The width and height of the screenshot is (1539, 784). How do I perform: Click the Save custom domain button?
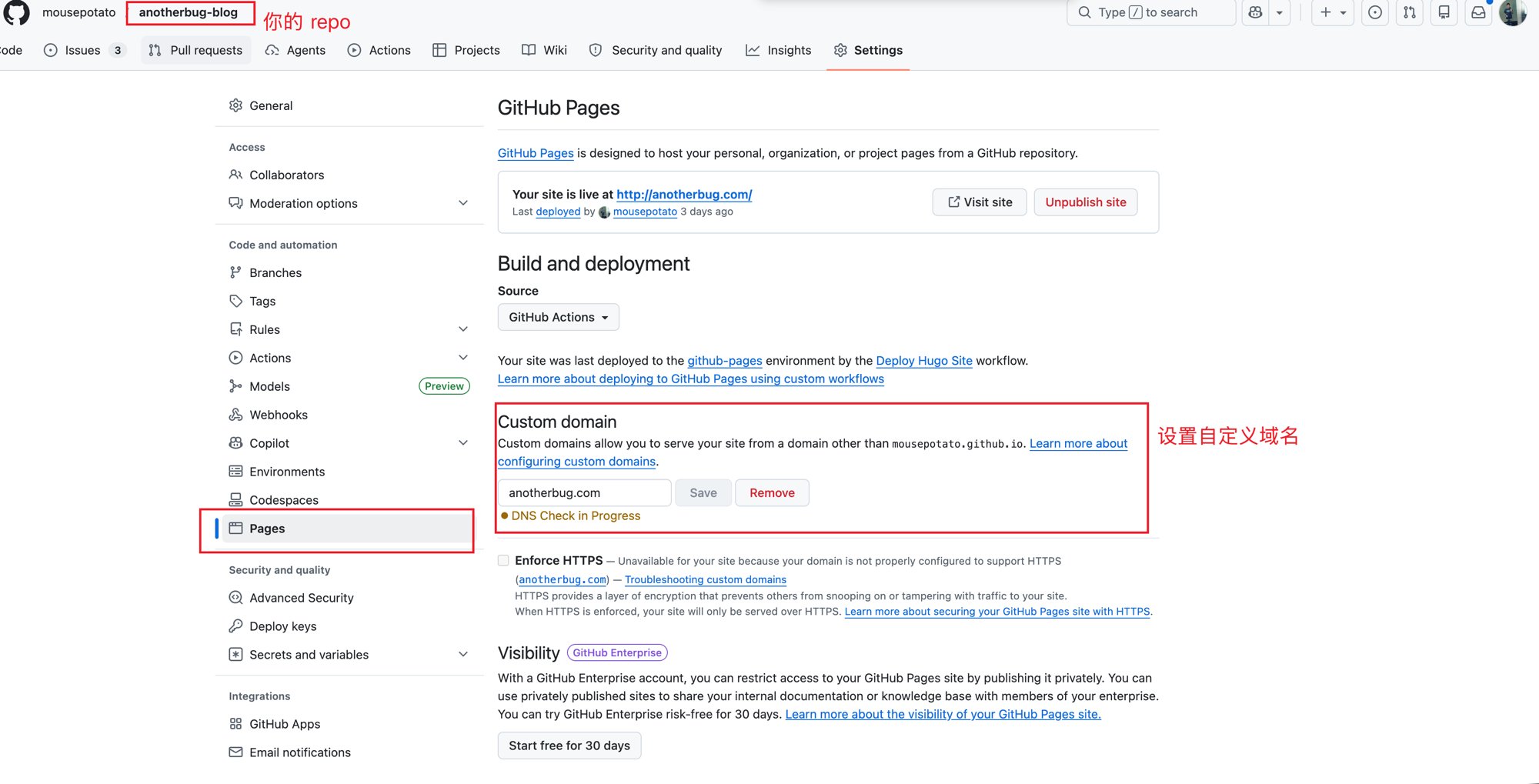[x=703, y=493]
